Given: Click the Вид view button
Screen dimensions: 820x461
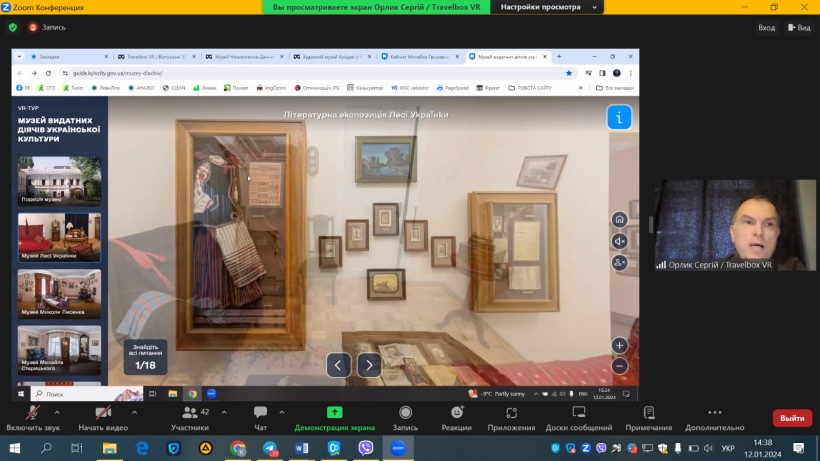Looking at the screenshot, I should point(799,28).
